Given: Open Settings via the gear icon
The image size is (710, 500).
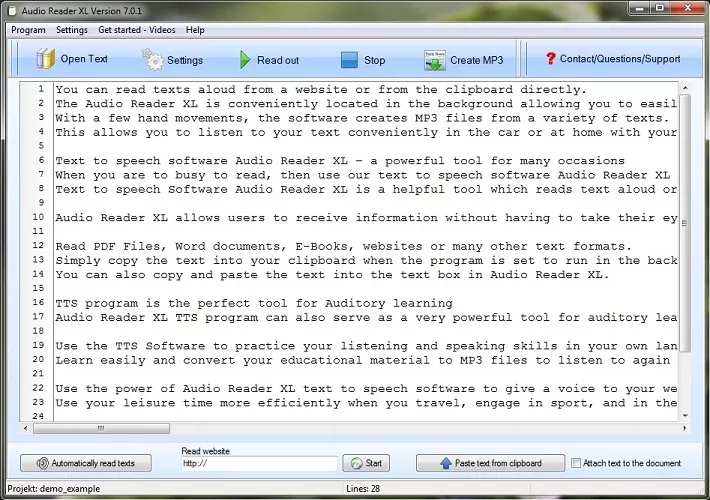Looking at the screenshot, I should 152,59.
